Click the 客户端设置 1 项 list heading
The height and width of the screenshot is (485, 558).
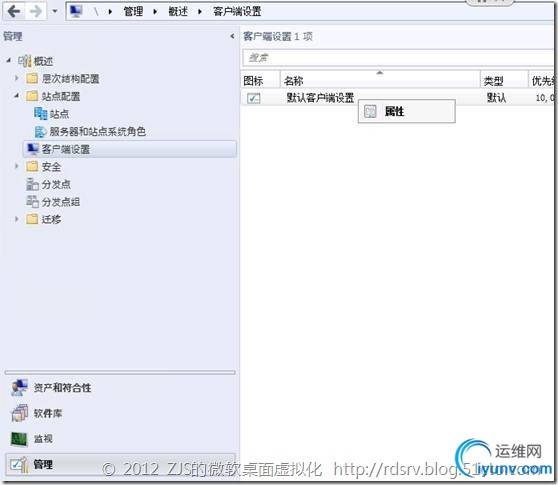coord(278,36)
